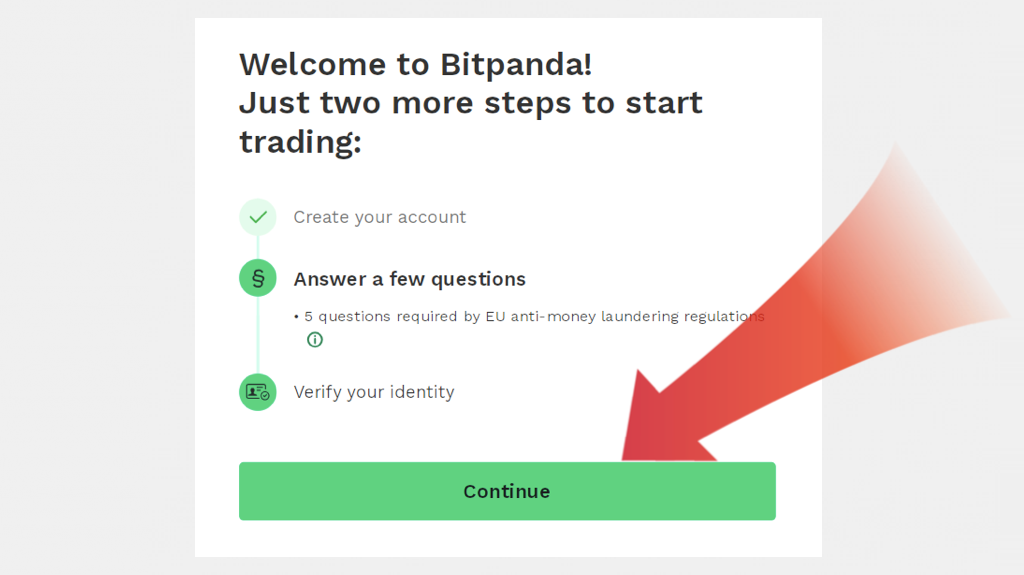1024x575 pixels.
Task: Click the bullet point before "5 questions"
Action: 297,317
